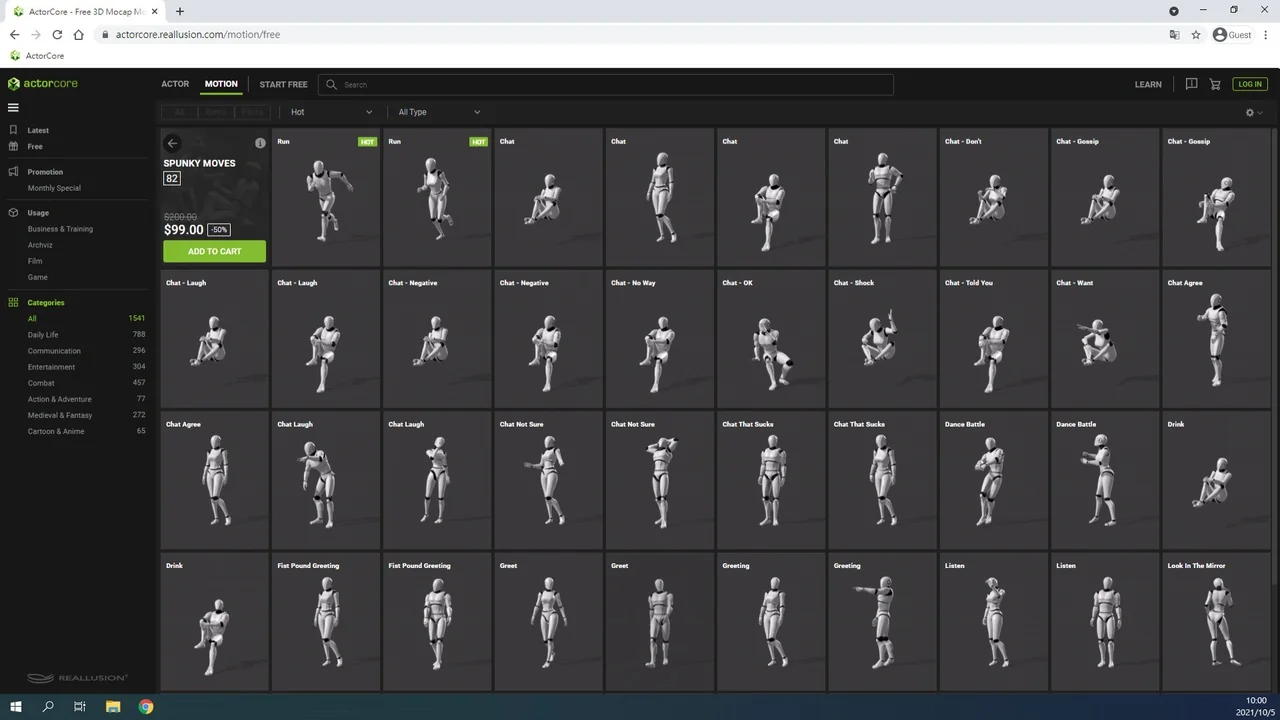Screen dimensions: 1280x720
Task: Open the gear settings dropdown
Action: point(1253,113)
